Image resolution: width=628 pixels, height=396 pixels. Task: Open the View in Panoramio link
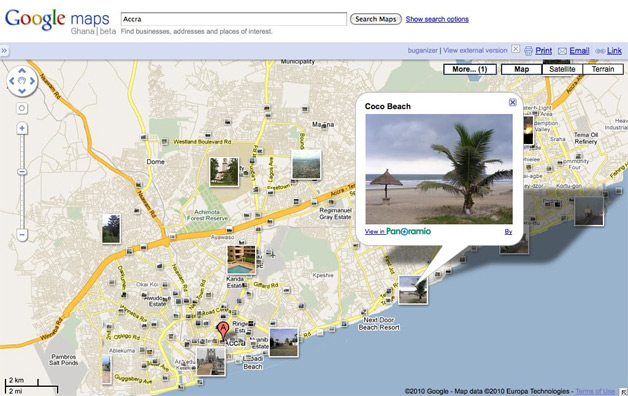tap(398, 231)
